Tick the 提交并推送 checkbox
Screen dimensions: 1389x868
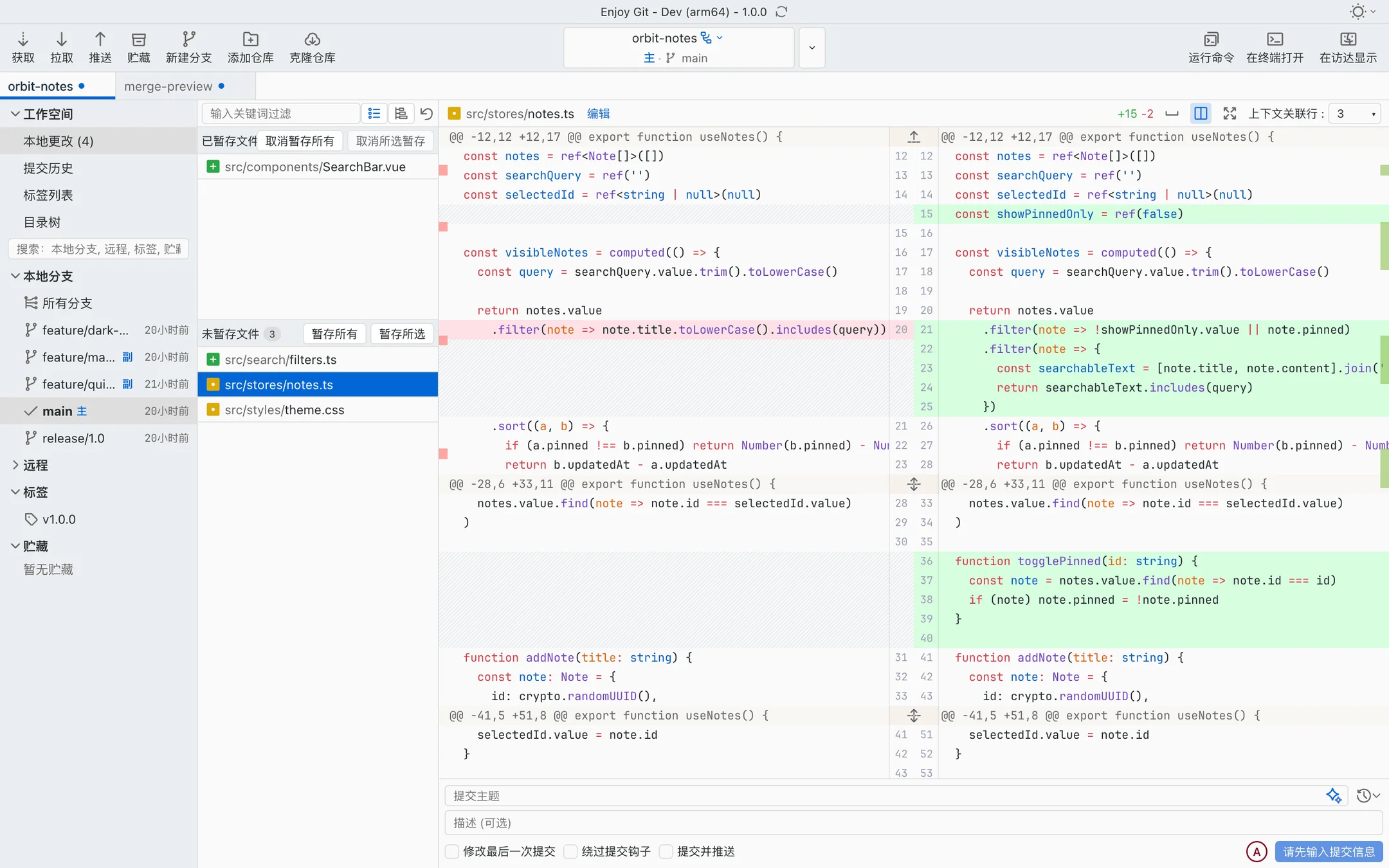click(x=666, y=851)
